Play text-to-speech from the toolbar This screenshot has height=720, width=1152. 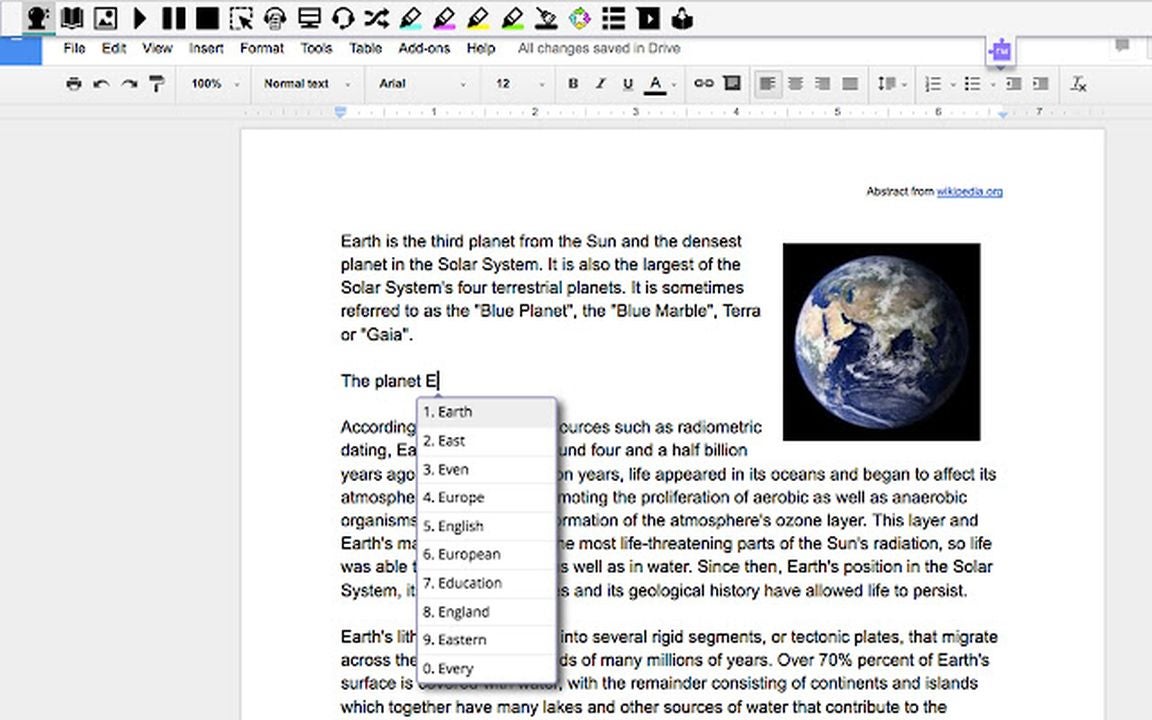[x=140, y=18]
